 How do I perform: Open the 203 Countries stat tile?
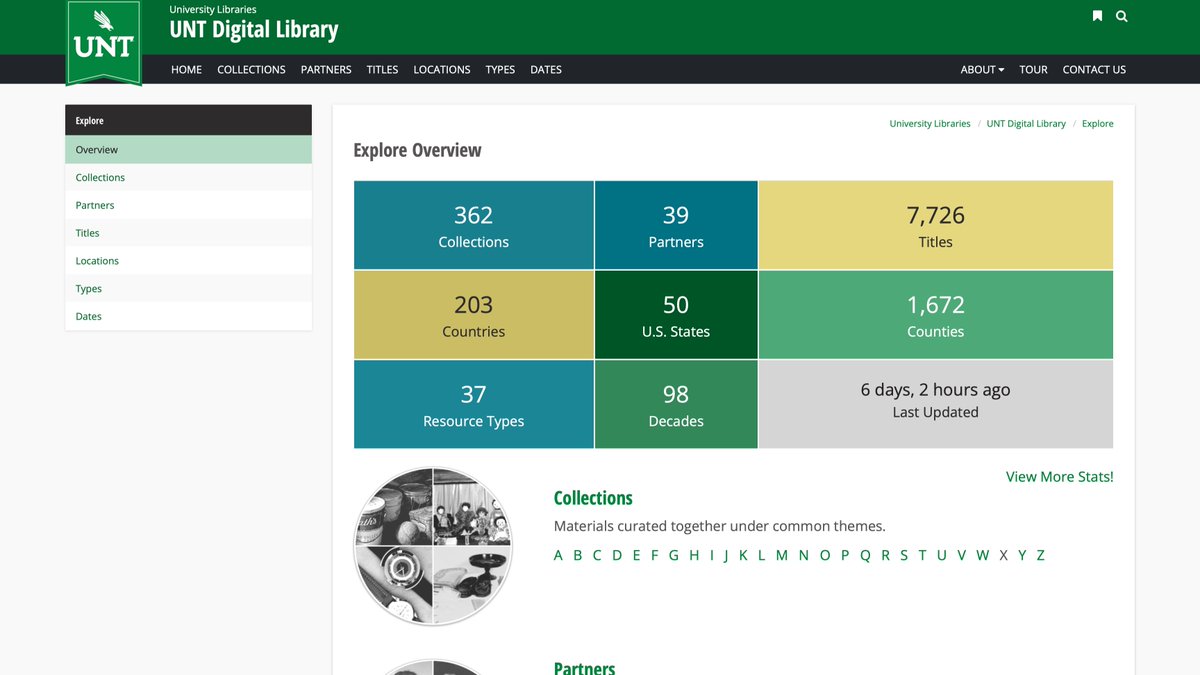pos(474,315)
